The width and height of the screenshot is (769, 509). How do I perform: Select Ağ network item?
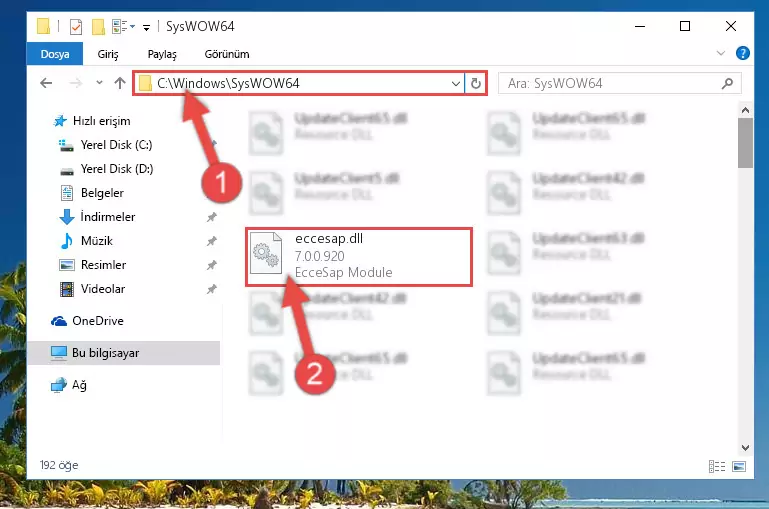69,385
